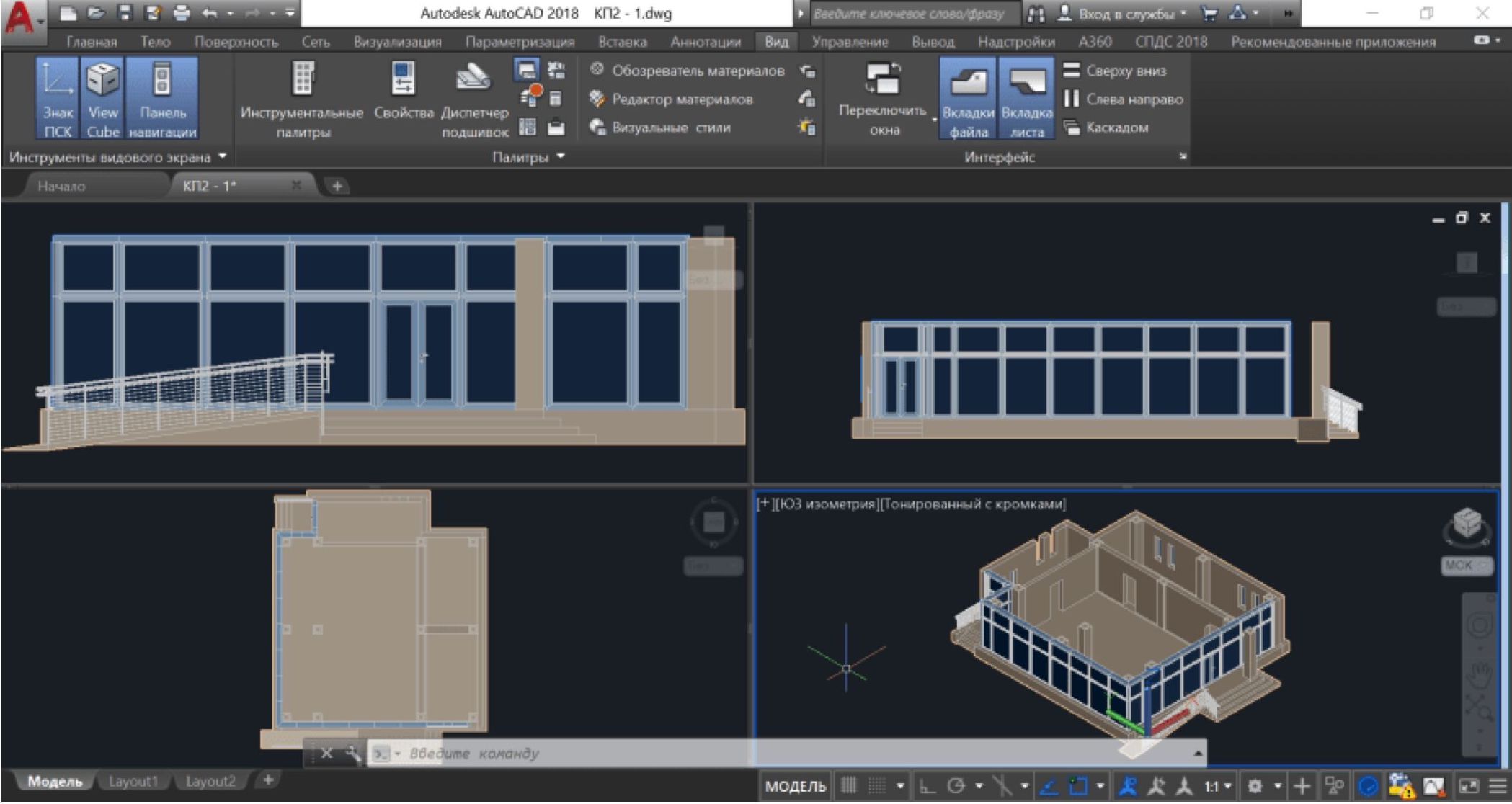Open the Управление ribbon tab
The height and width of the screenshot is (804, 1512).
tap(850, 42)
